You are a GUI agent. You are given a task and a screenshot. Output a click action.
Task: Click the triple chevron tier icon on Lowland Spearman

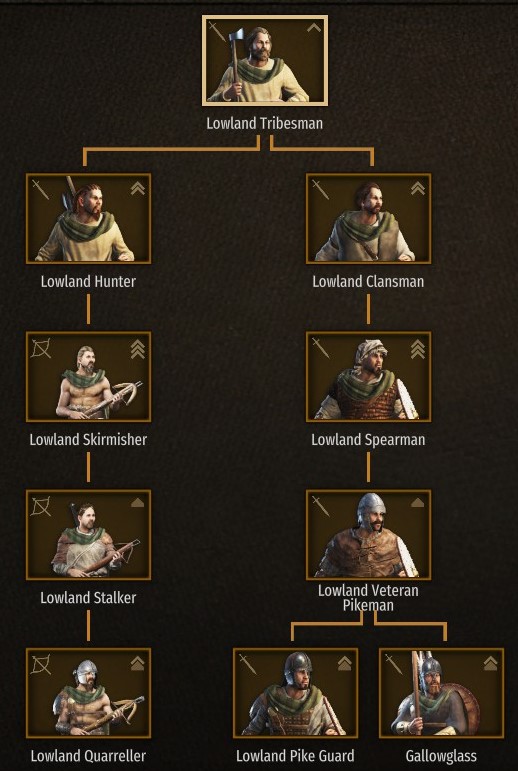[418, 349]
